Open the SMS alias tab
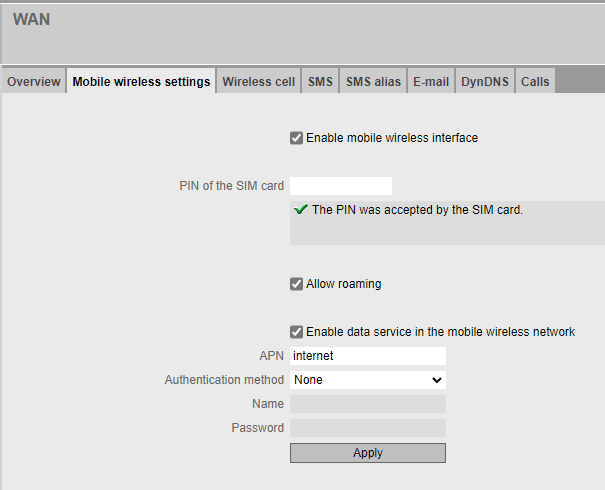Screen dimensions: 605x490 click(x=372, y=82)
